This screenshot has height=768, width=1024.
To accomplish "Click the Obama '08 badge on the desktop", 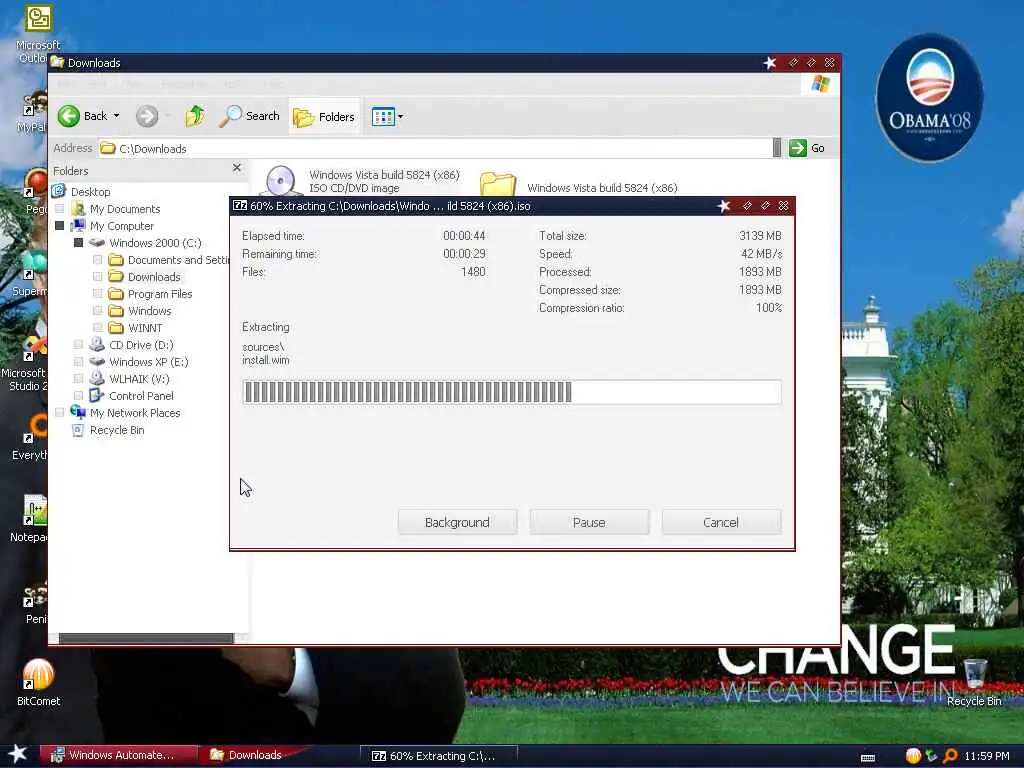I will click(x=929, y=98).
